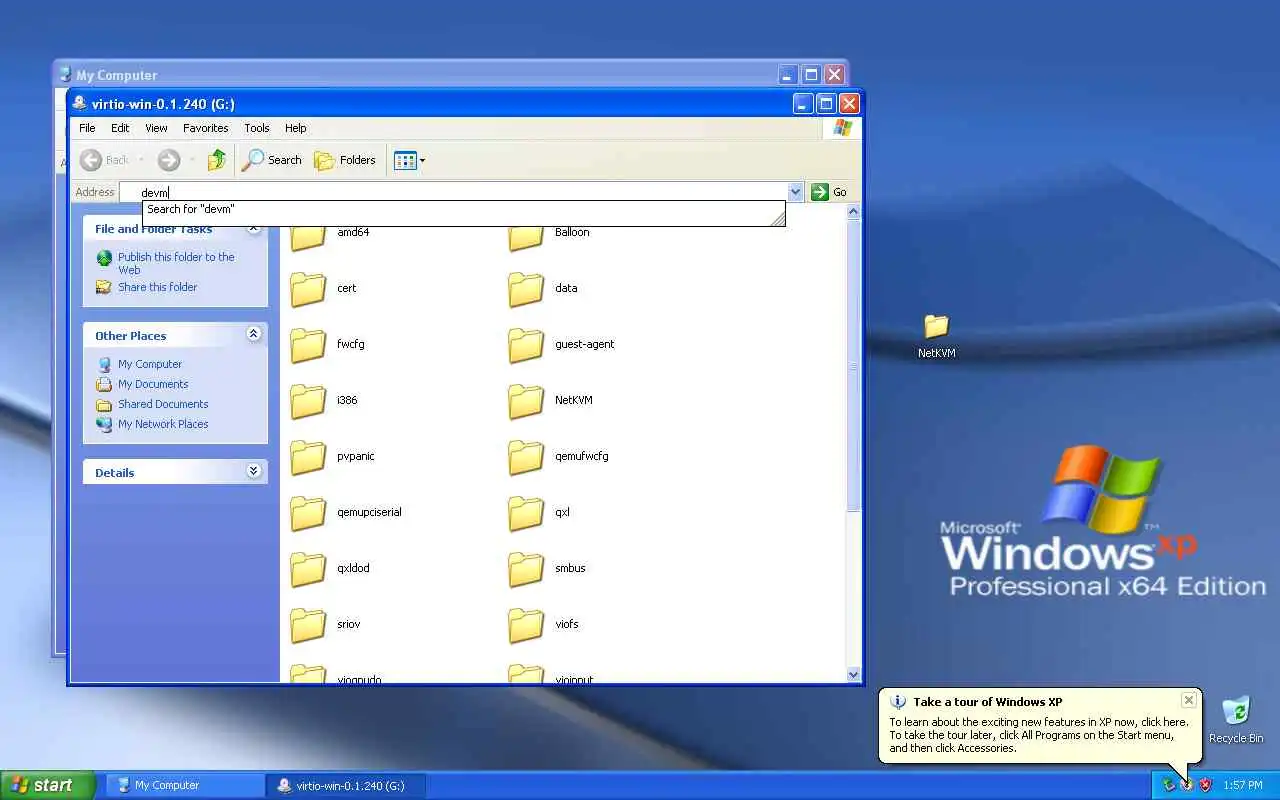Open the Back history dropdown arrow
This screenshot has height=800, width=1280.
[141, 160]
